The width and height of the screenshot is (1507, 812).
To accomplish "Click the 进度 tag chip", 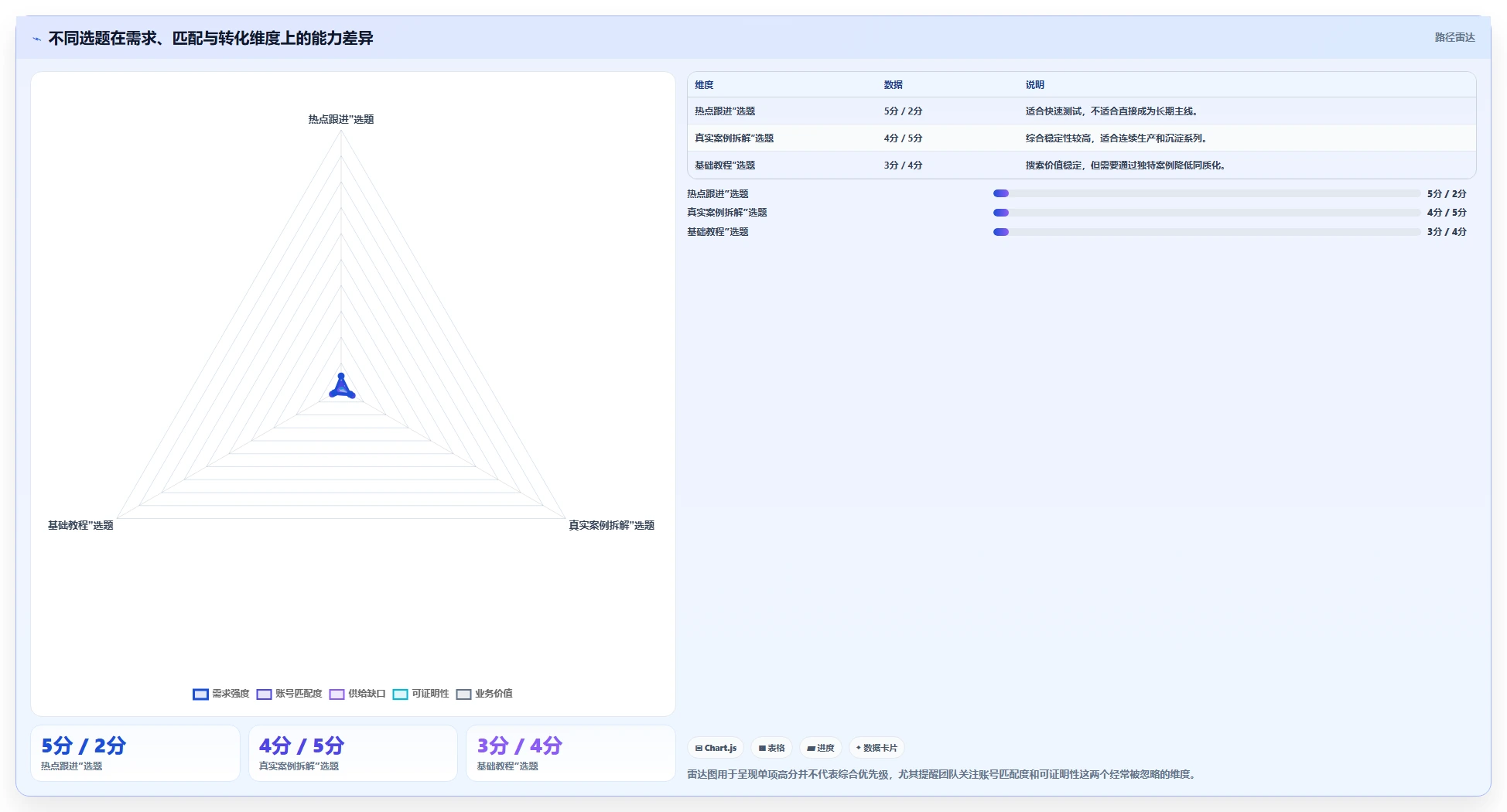I will tap(820, 748).
